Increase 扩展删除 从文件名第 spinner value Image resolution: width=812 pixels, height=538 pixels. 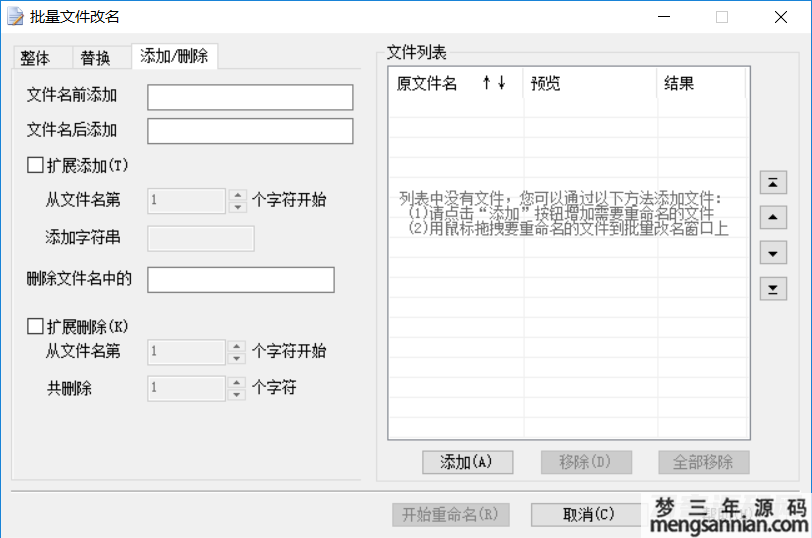coord(237,346)
